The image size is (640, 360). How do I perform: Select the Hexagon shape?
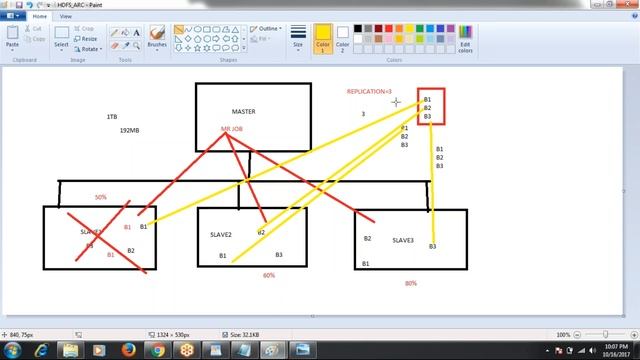click(x=207, y=39)
